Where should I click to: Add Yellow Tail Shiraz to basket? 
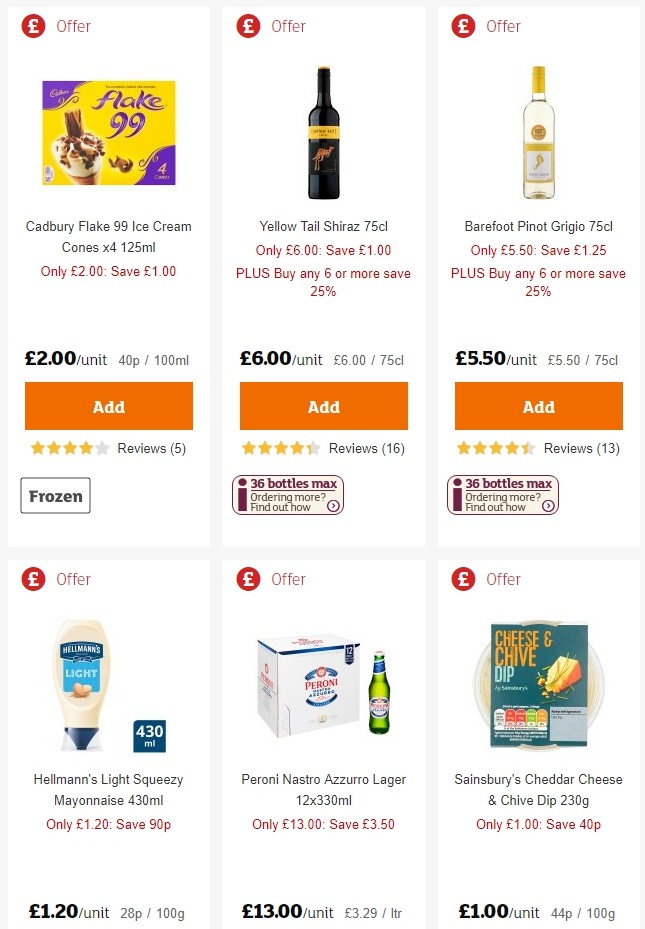[323, 406]
